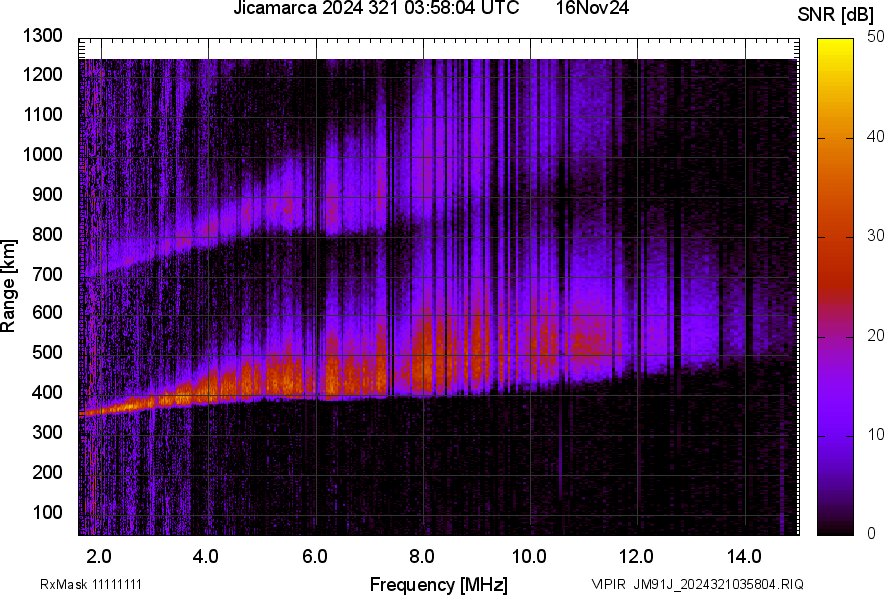884x595 pixels.
Task: Click the 100 range tick label
Action: point(47,512)
